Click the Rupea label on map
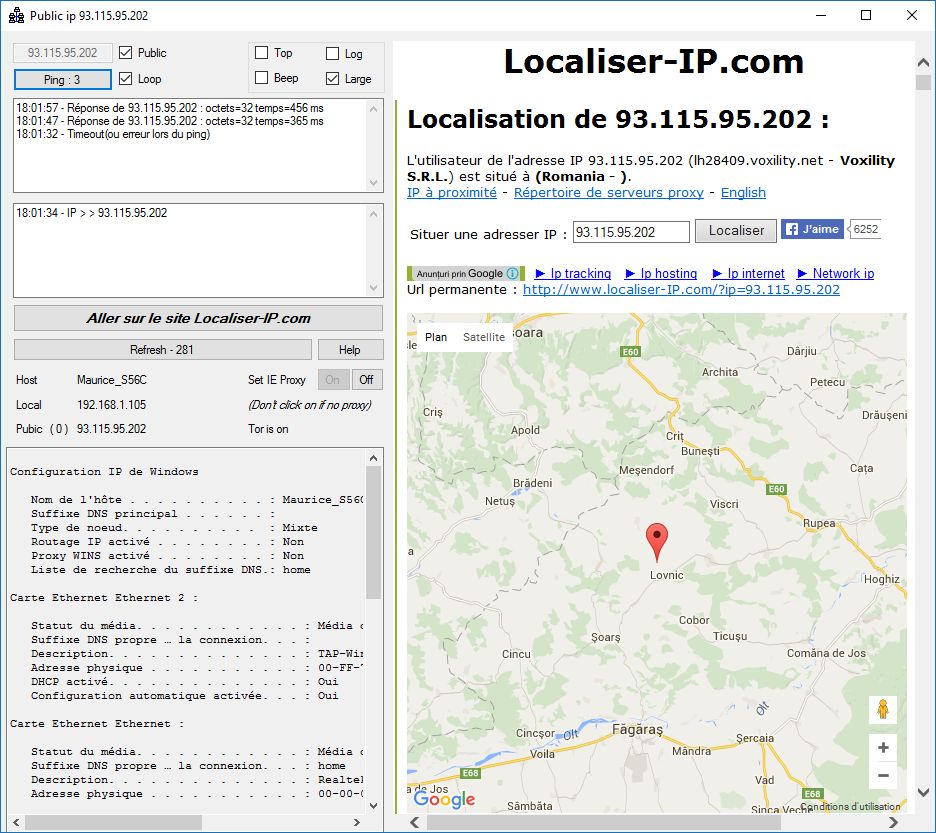This screenshot has height=833, width=936. pyautogui.click(x=819, y=523)
